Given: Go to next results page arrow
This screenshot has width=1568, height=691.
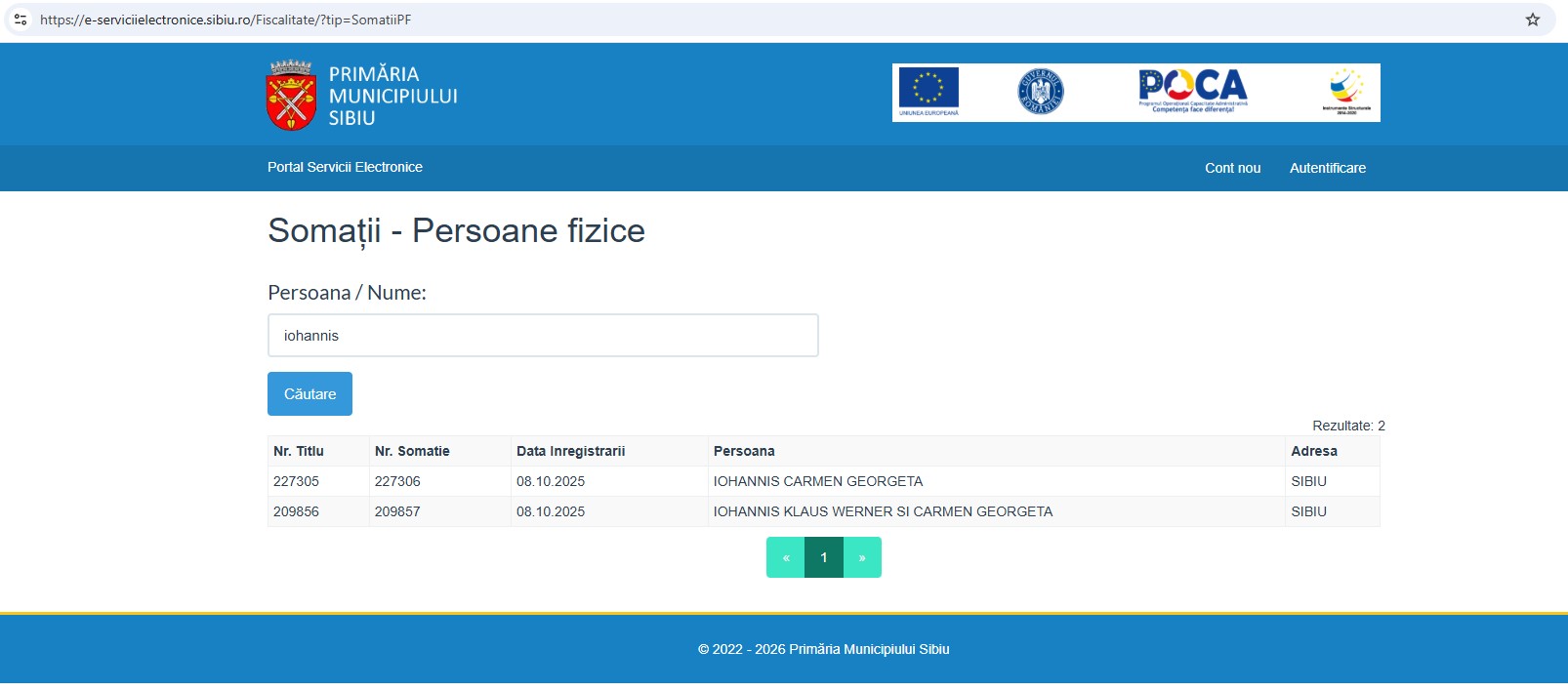Looking at the screenshot, I should click(862, 557).
